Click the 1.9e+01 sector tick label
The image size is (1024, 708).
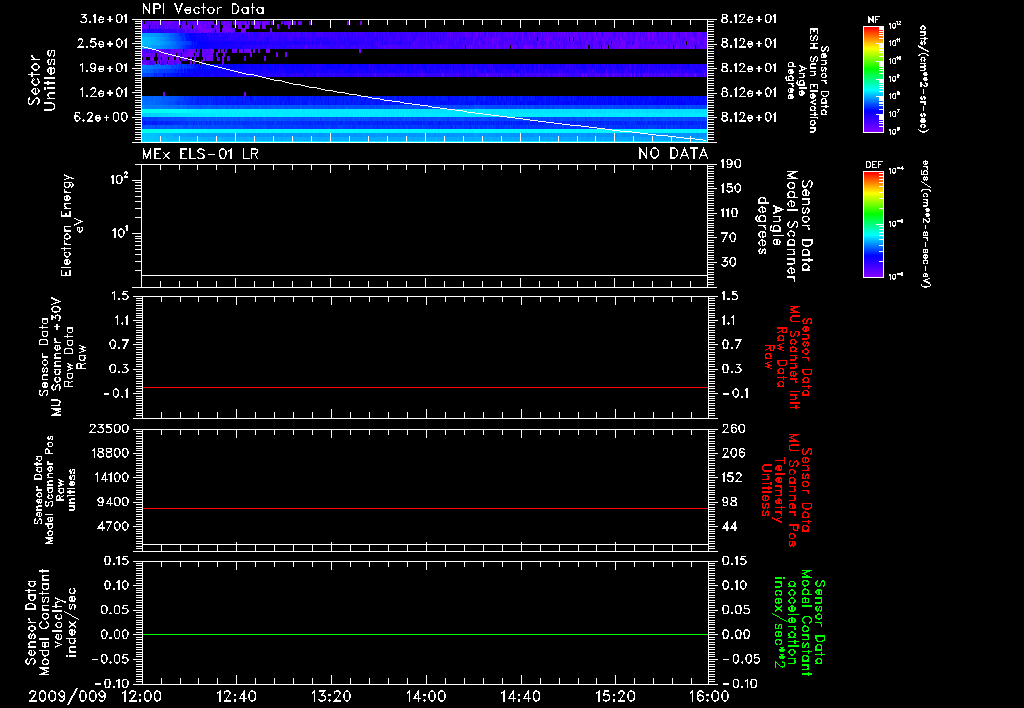click(x=104, y=68)
